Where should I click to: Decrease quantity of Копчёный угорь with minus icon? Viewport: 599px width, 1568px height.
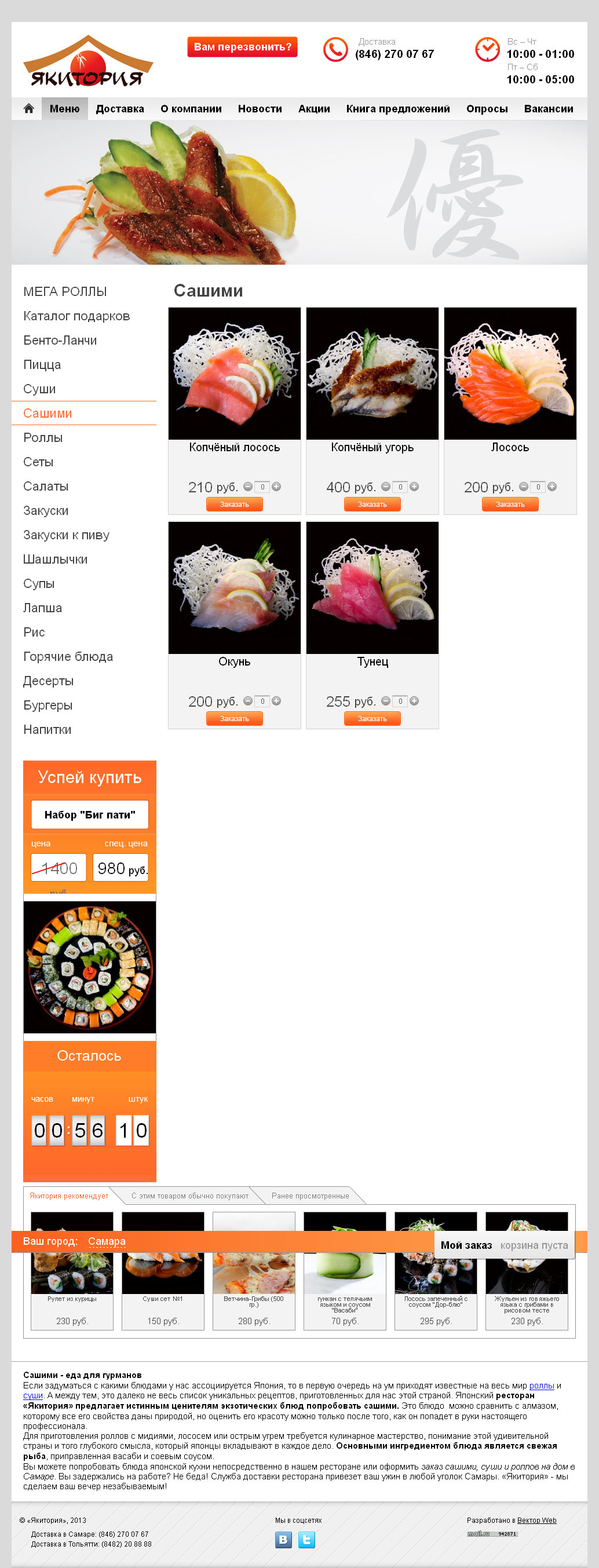385,487
